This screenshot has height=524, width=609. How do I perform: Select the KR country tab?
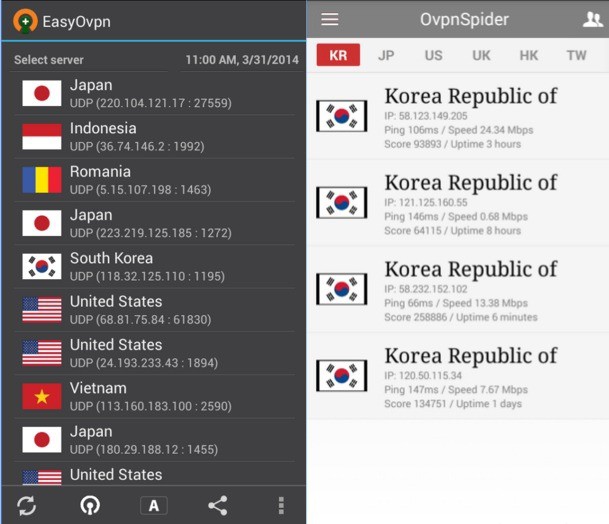pyautogui.click(x=338, y=55)
